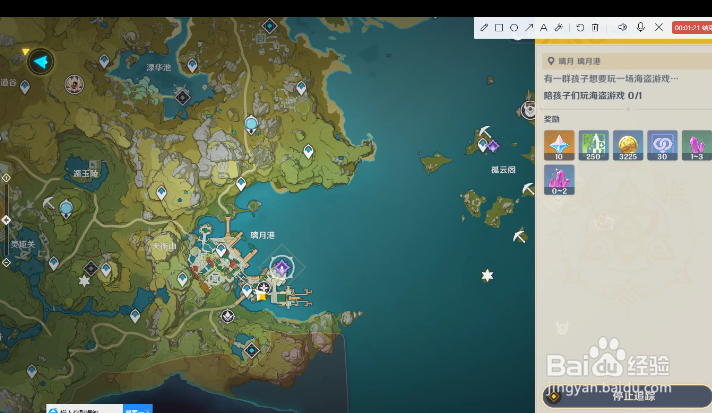This screenshot has width=712, height=413.
Task: Select the text 'A' annotation tool
Action: point(544,28)
